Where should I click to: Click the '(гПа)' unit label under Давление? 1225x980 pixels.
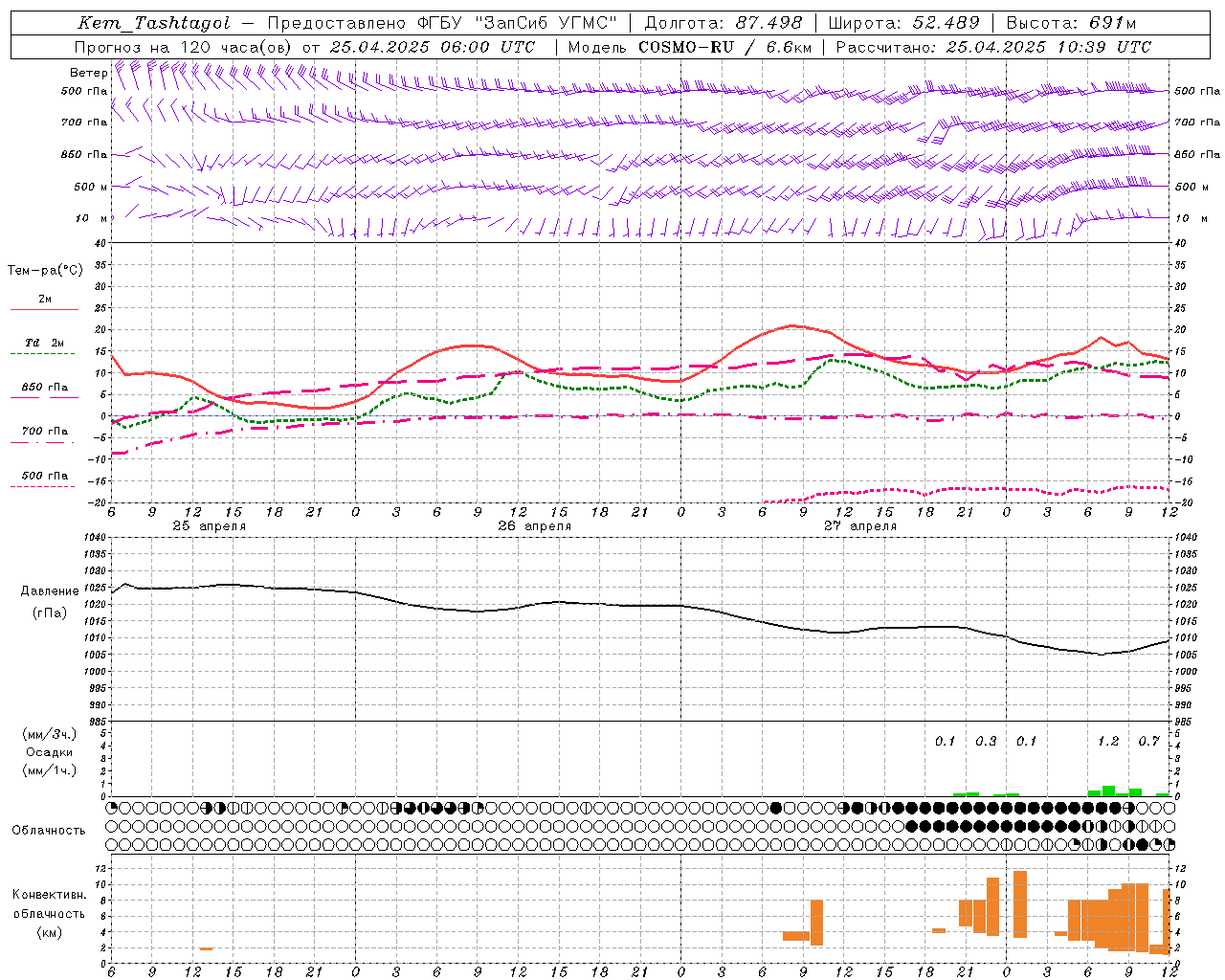50,613
